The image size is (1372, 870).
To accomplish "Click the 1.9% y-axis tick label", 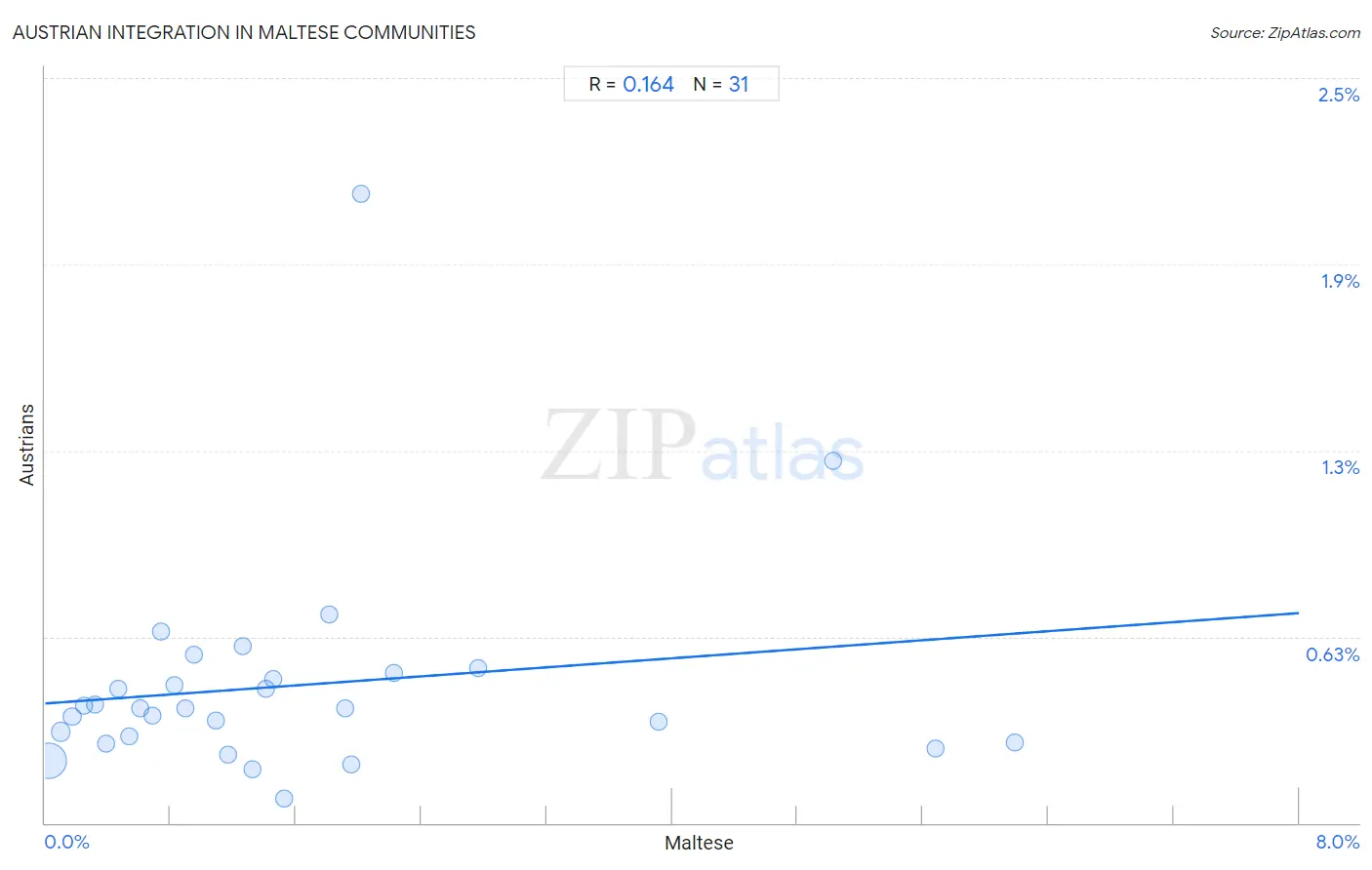I will pyautogui.click(x=1340, y=281).
